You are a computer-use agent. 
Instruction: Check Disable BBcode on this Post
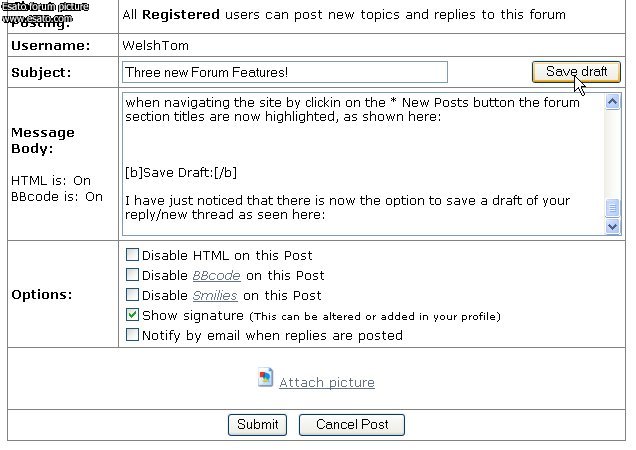132,275
